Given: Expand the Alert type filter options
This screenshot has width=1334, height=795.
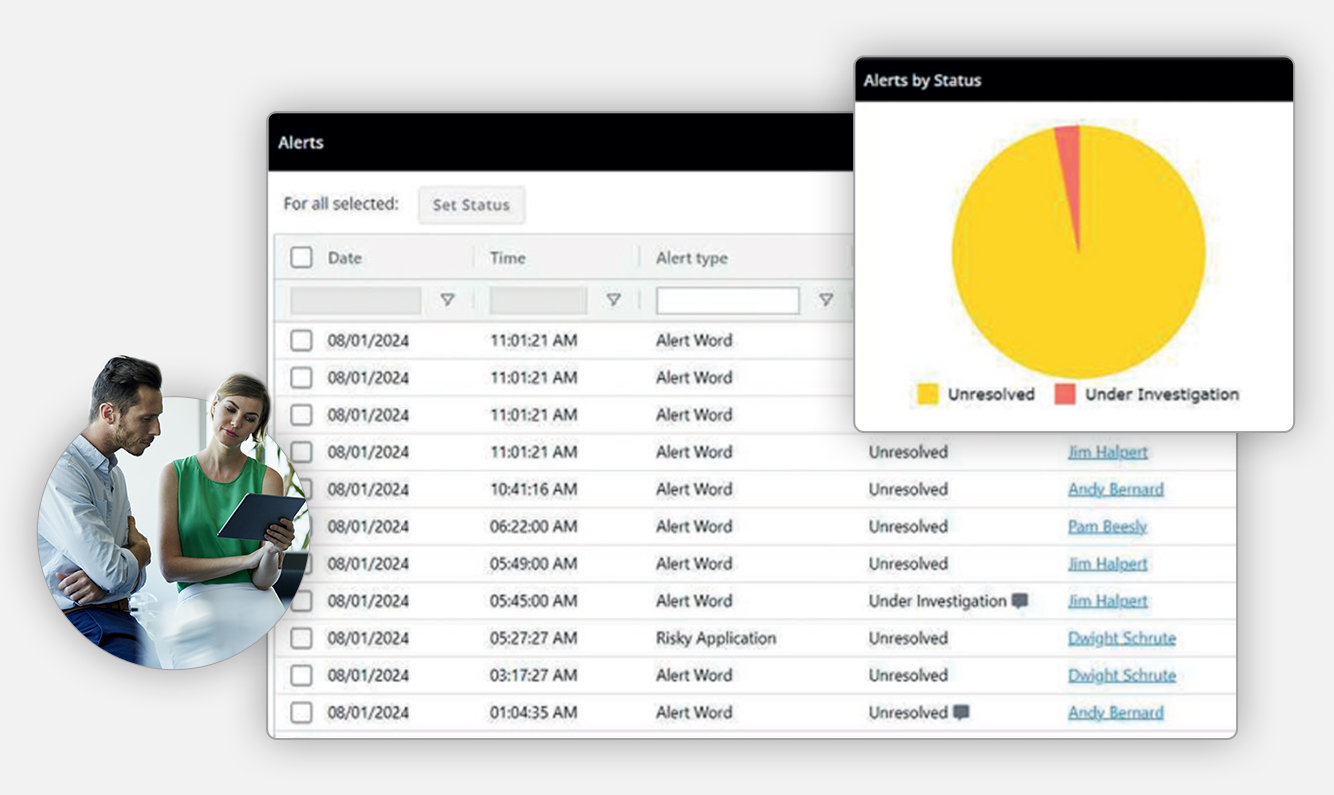Looking at the screenshot, I should (826, 299).
